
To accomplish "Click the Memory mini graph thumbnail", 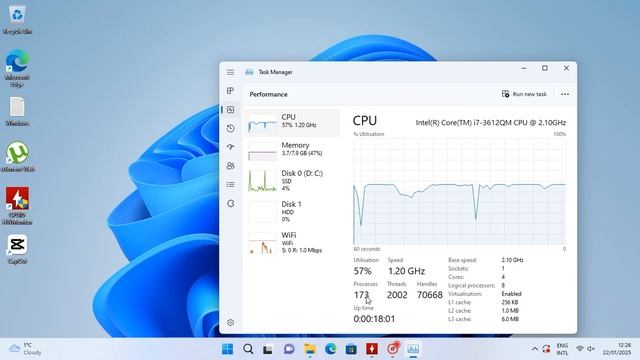I will tap(262, 151).
